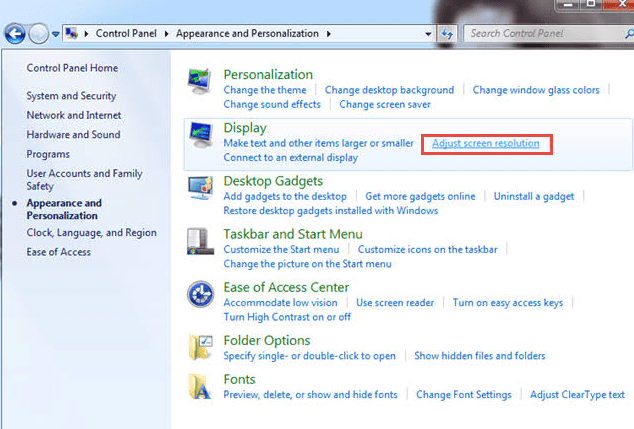Open Change desktop background link
This screenshot has width=634, height=429.
[389, 90]
